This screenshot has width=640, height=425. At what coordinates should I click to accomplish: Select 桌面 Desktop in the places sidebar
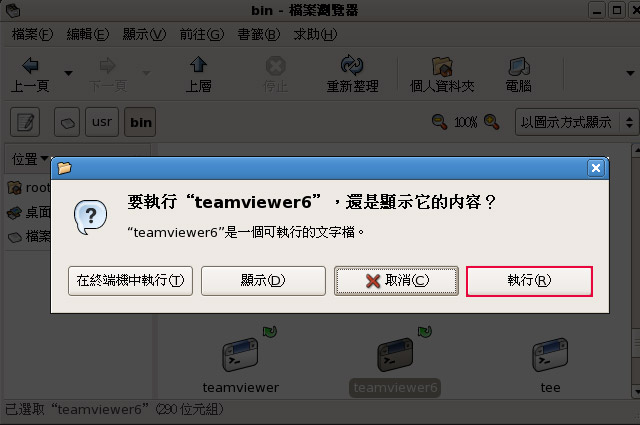(x=29, y=212)
